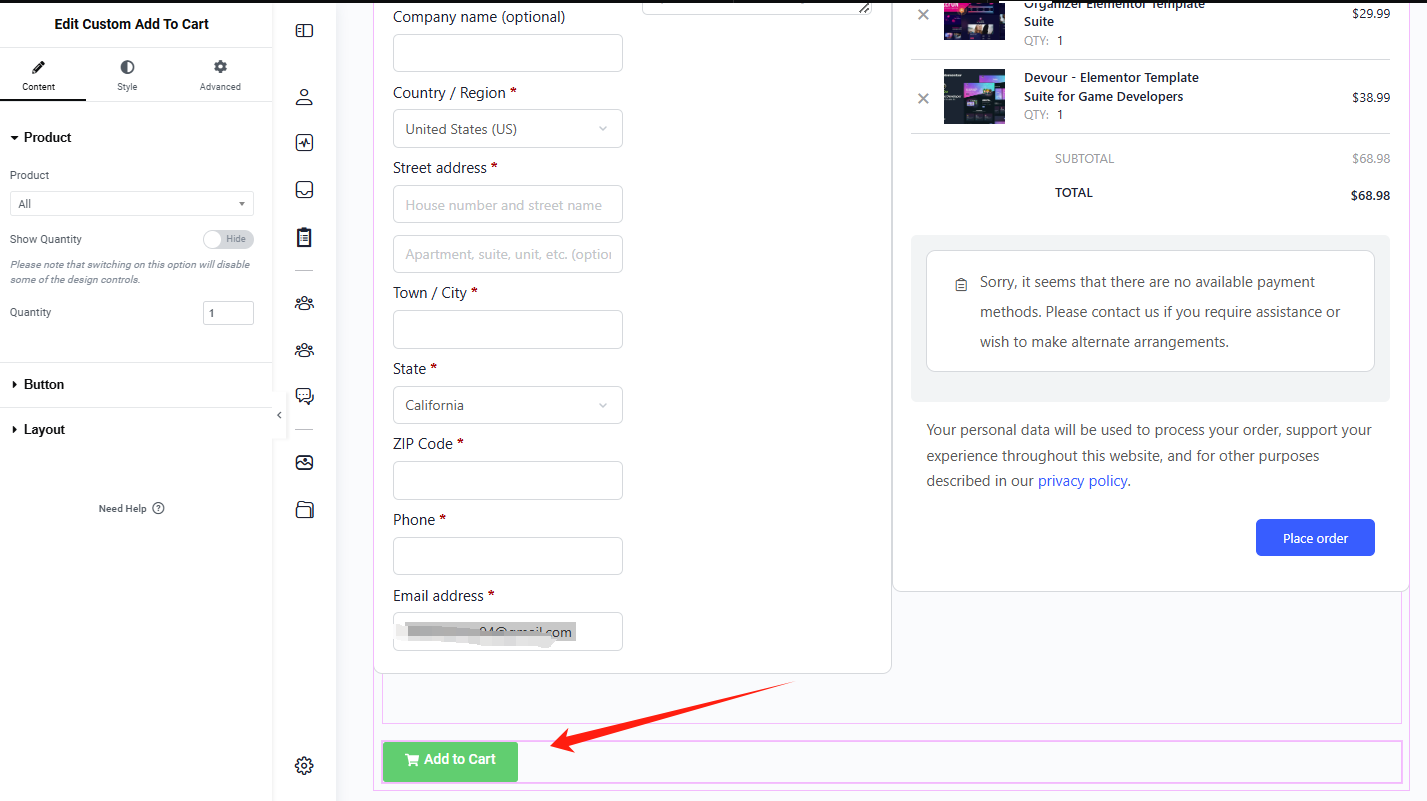This screenshot has height=801, width=1427.
Task: Remove the Devour template from the cart
Action: (922, 97)
